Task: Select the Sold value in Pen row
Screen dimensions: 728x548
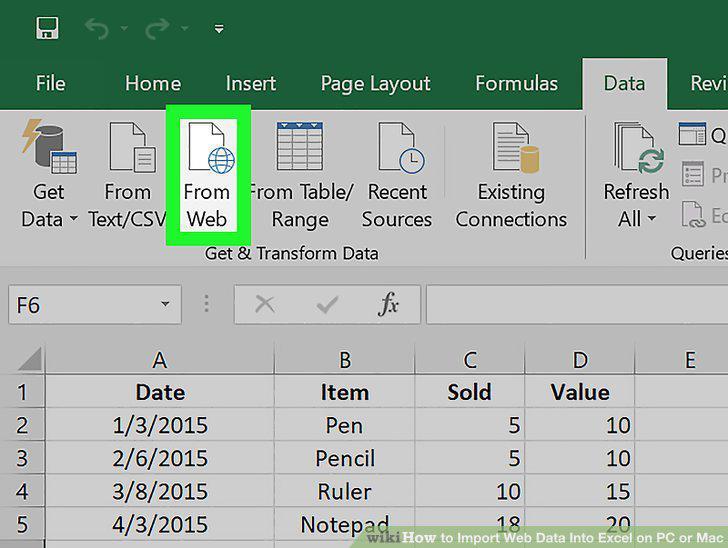Action: (470, 425)
